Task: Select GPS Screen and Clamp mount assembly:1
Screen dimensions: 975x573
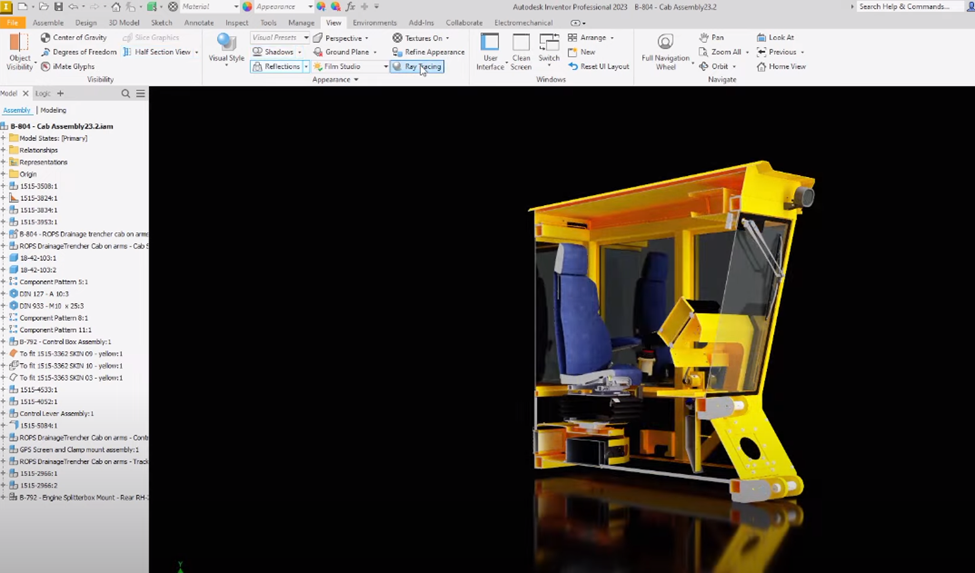Action: (79, 449)
